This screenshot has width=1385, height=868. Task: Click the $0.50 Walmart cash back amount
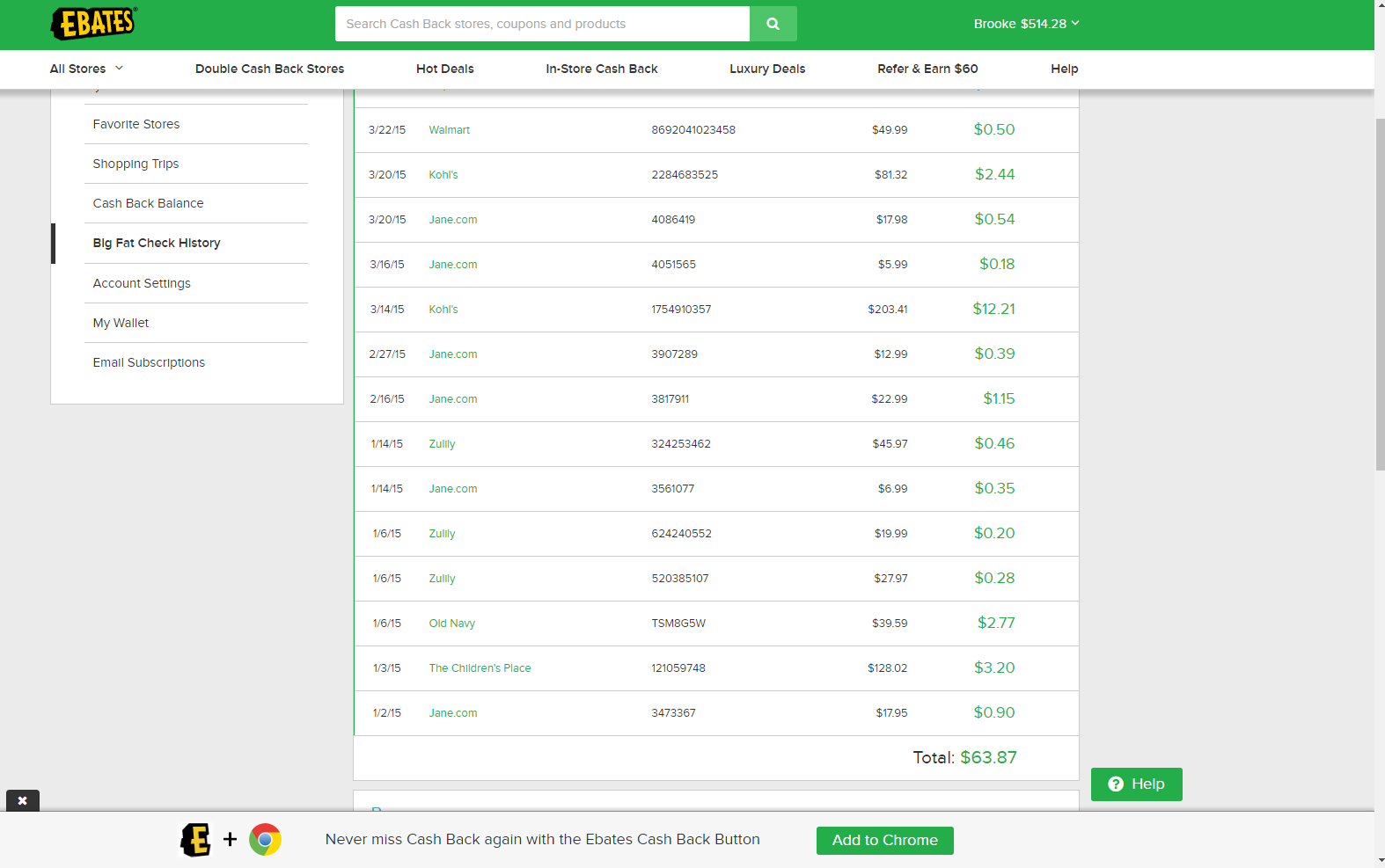point(994,129)
